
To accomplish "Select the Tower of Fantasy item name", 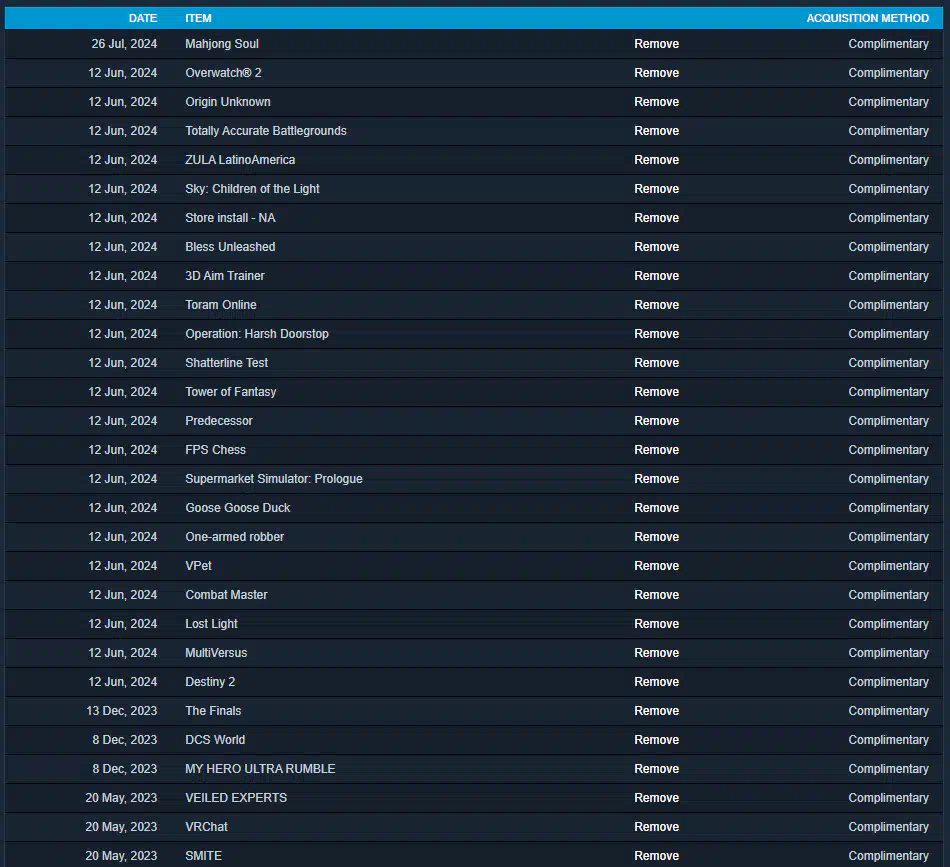I will tap(230, 392).
